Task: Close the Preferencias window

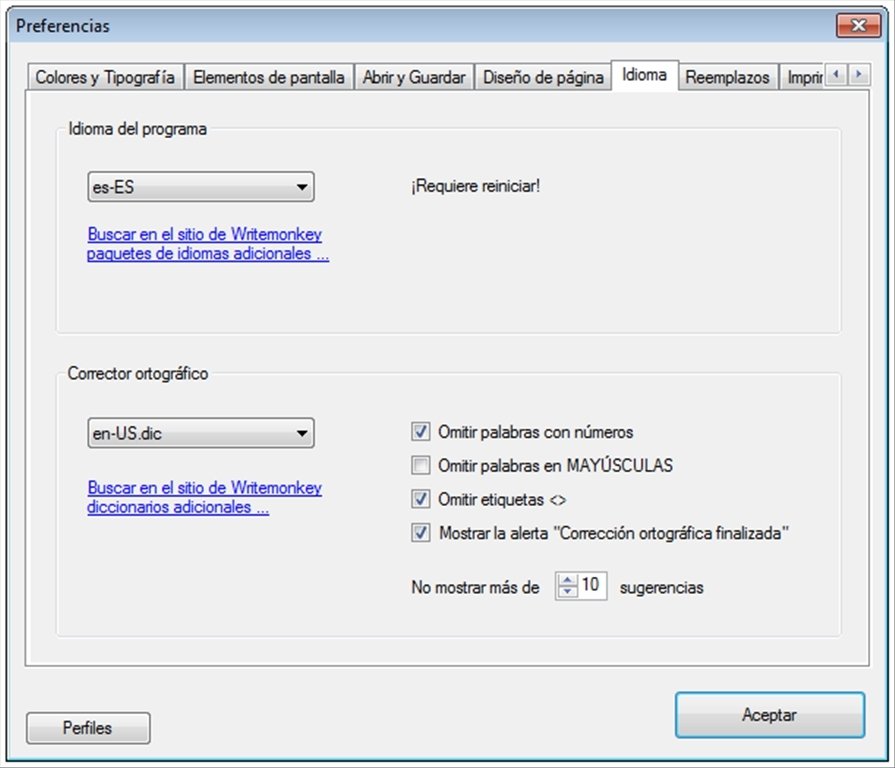Action: 858,25
